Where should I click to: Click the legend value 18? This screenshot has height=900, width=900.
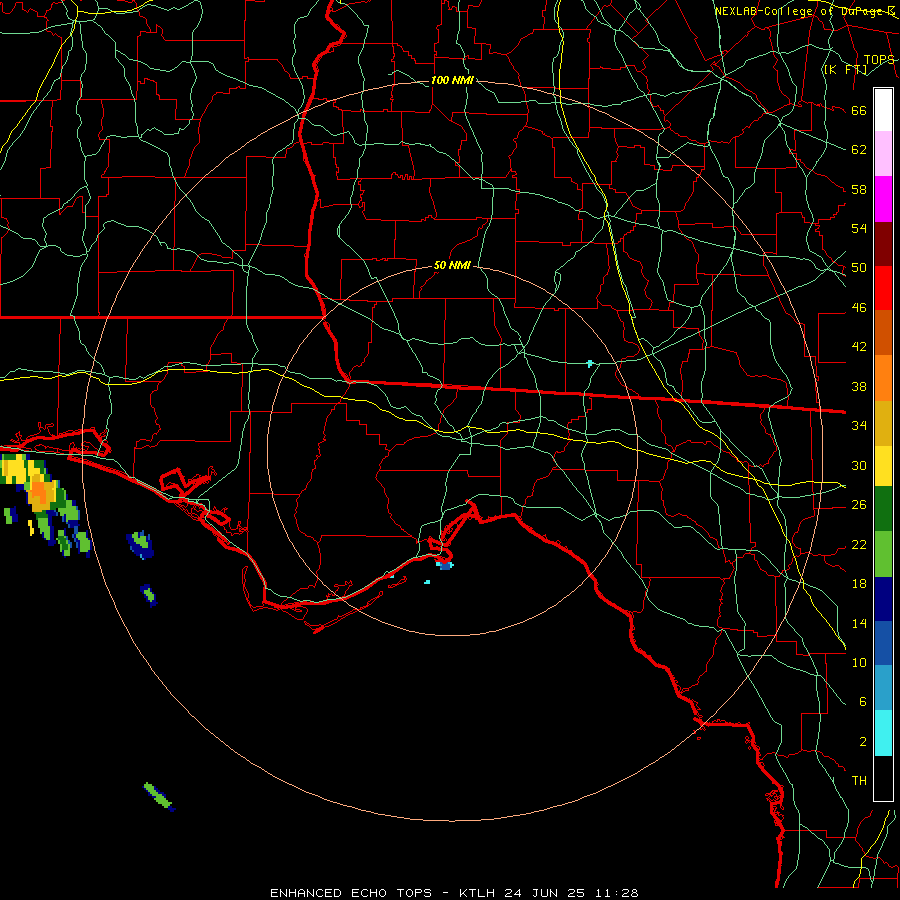[859, 584]
